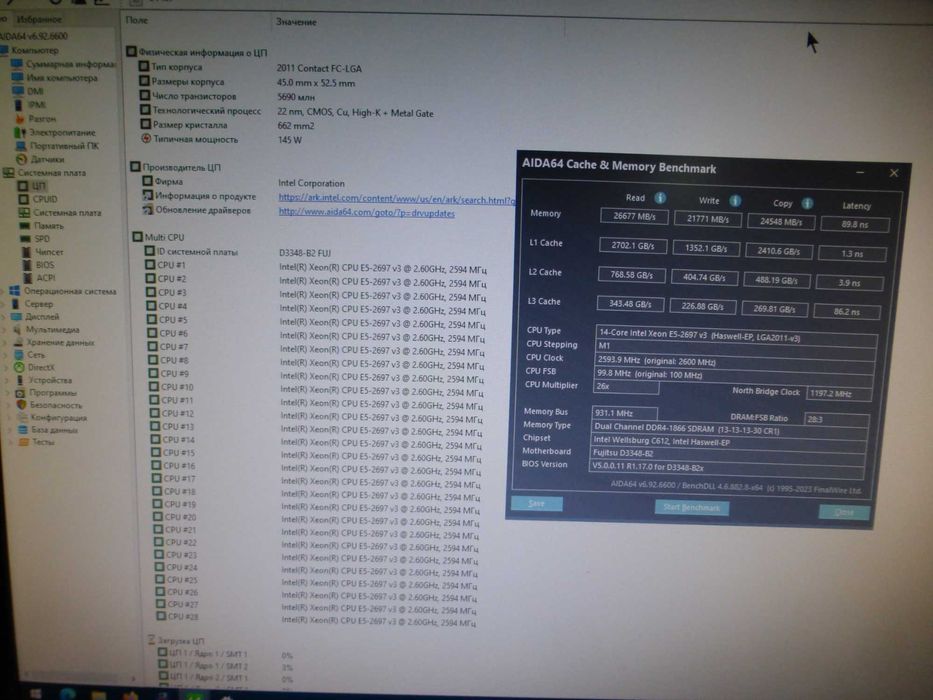The image size is (933, 700).
Task: Click the Разгон flame icon
Action: (20, 119)
